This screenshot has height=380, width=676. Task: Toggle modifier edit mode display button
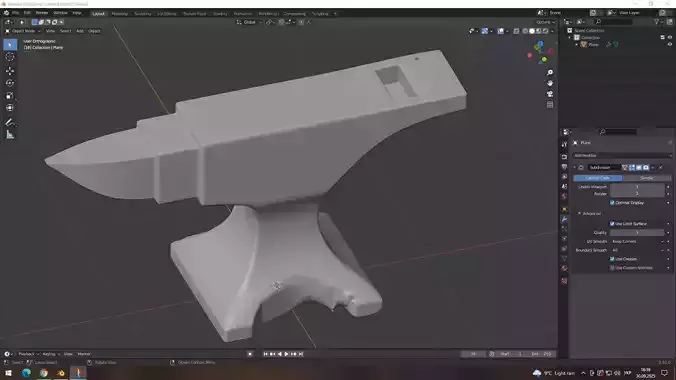pos(632,167)
